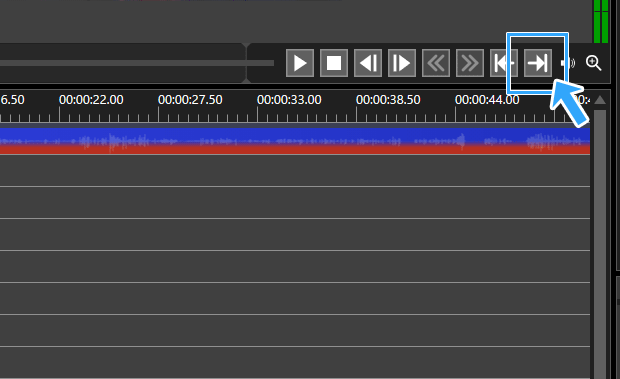Viewport: 620px width, 379px height.
Task: Click the timeline vertical scrollbar up arrow
Action: (x=600, y=100)
